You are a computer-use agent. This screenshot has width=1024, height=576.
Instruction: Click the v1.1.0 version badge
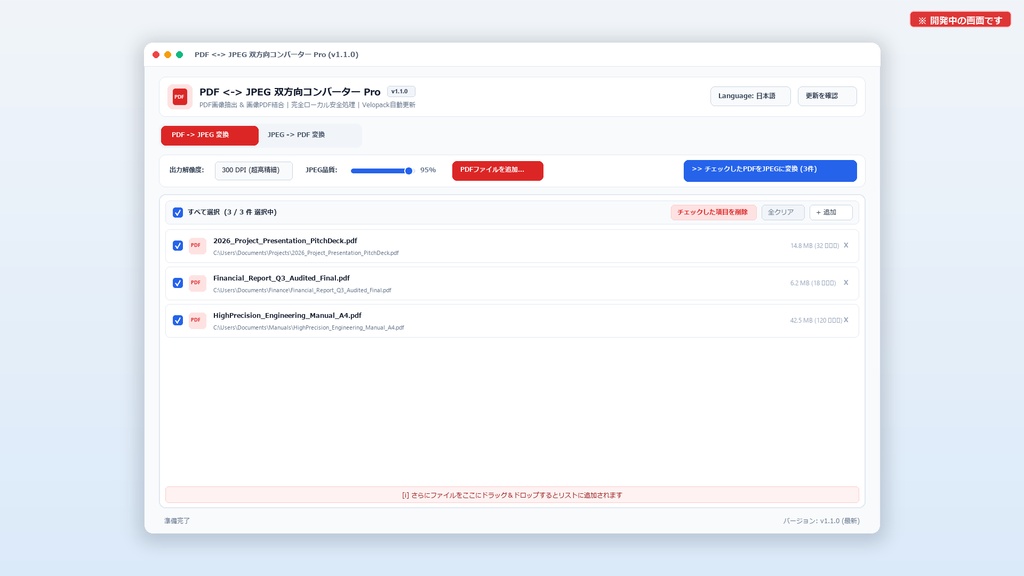coord(400,91)
